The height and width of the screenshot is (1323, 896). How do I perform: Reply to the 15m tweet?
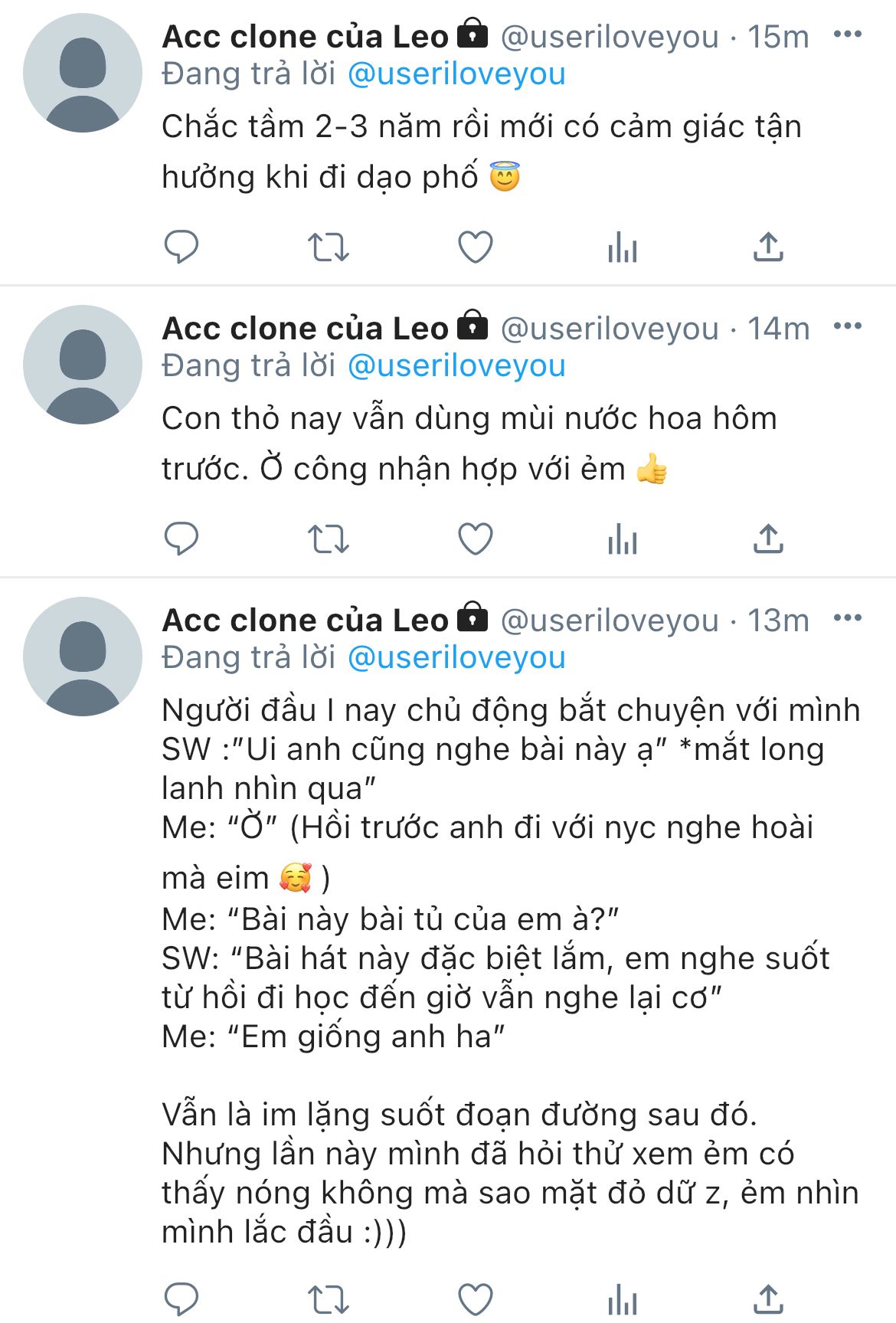click(181, 247)
